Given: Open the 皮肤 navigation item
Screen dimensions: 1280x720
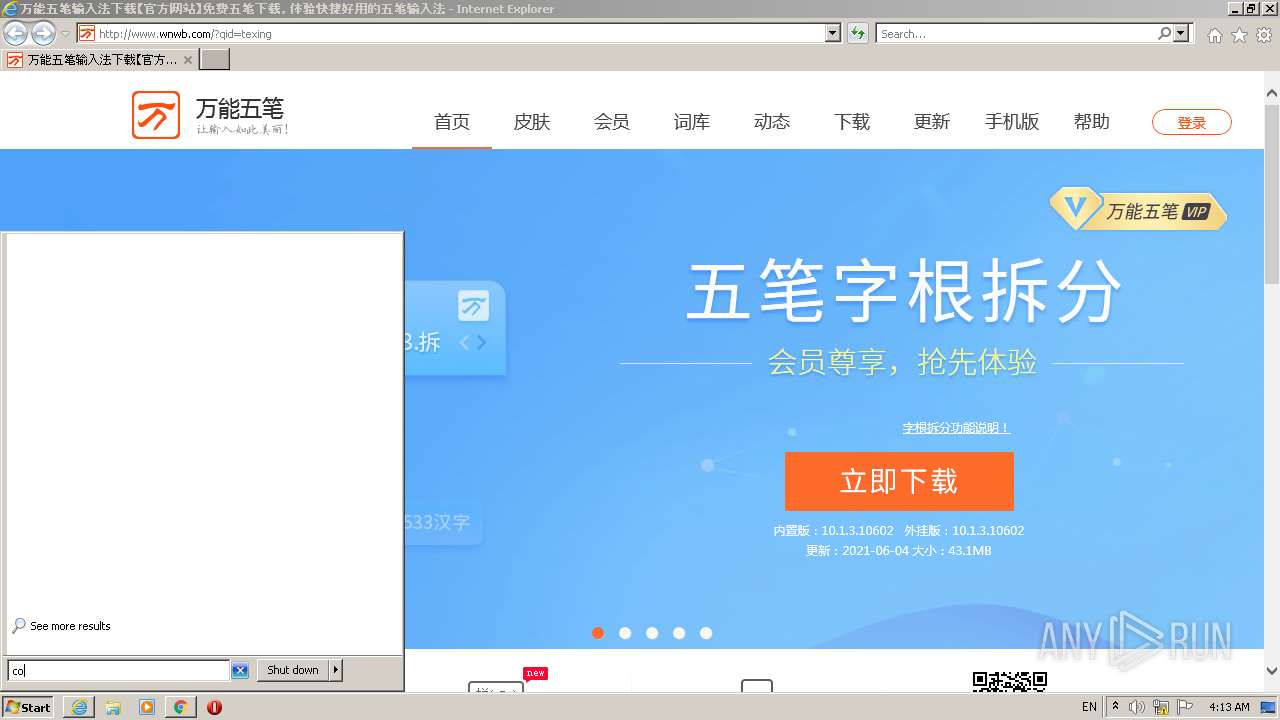Looking at the screenshot, I should pyautogui.click(x=532, y=121).
